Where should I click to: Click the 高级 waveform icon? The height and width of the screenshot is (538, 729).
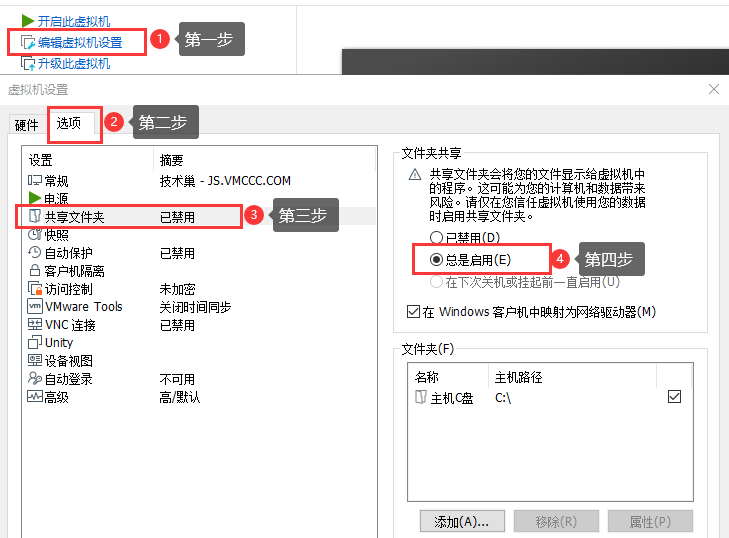pos(35,397)
